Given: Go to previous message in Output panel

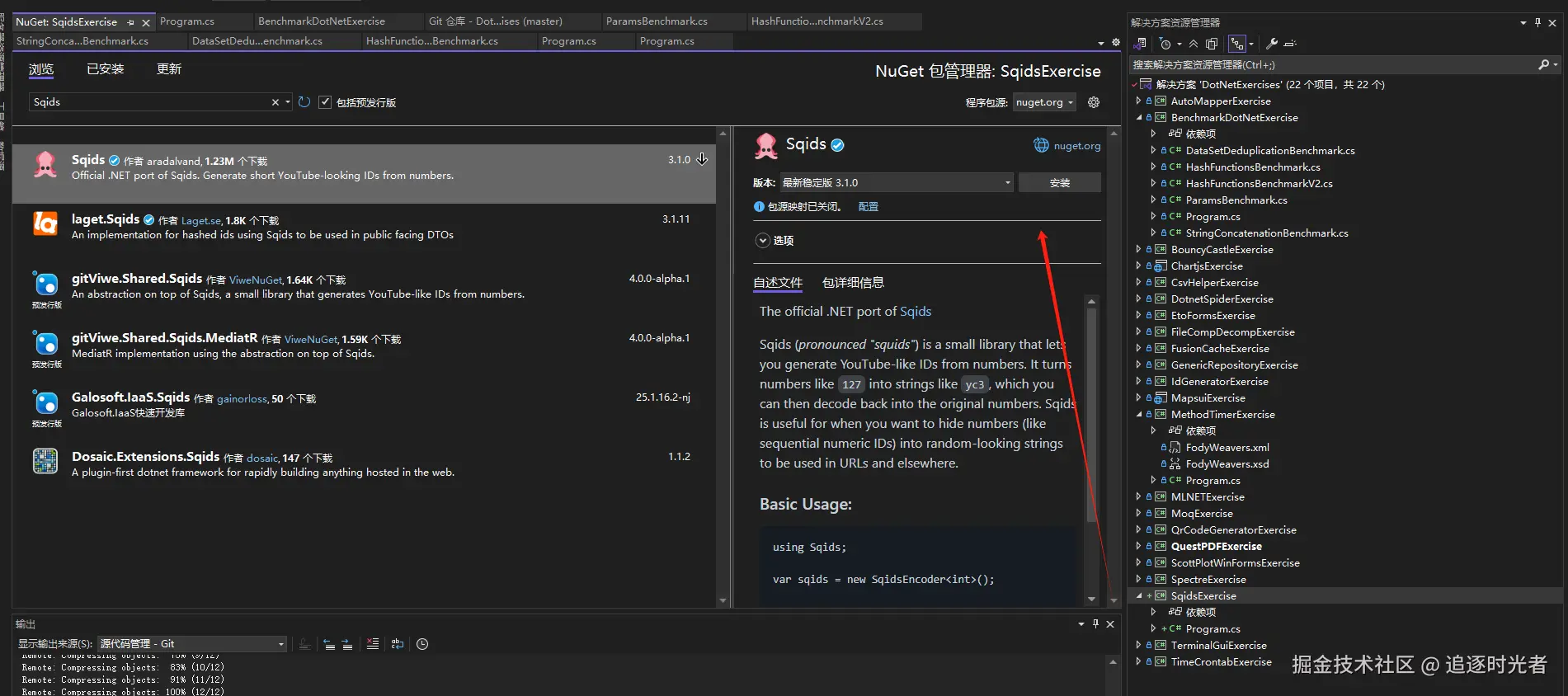Looking at the screenshot, I should [329, 644].
